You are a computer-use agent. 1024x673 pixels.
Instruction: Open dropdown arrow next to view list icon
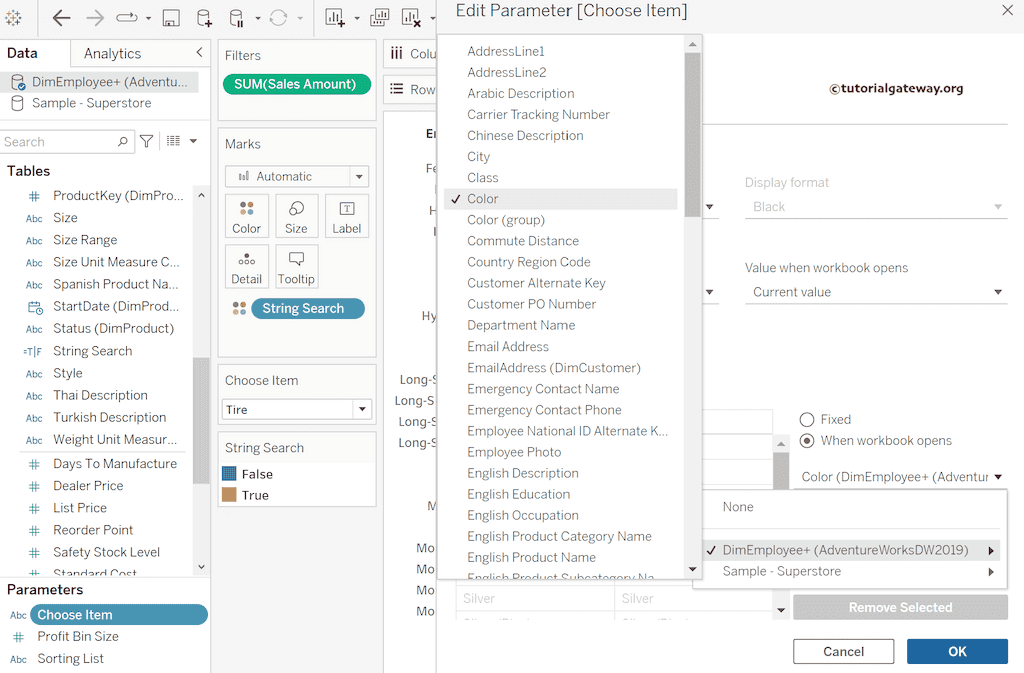193,140
